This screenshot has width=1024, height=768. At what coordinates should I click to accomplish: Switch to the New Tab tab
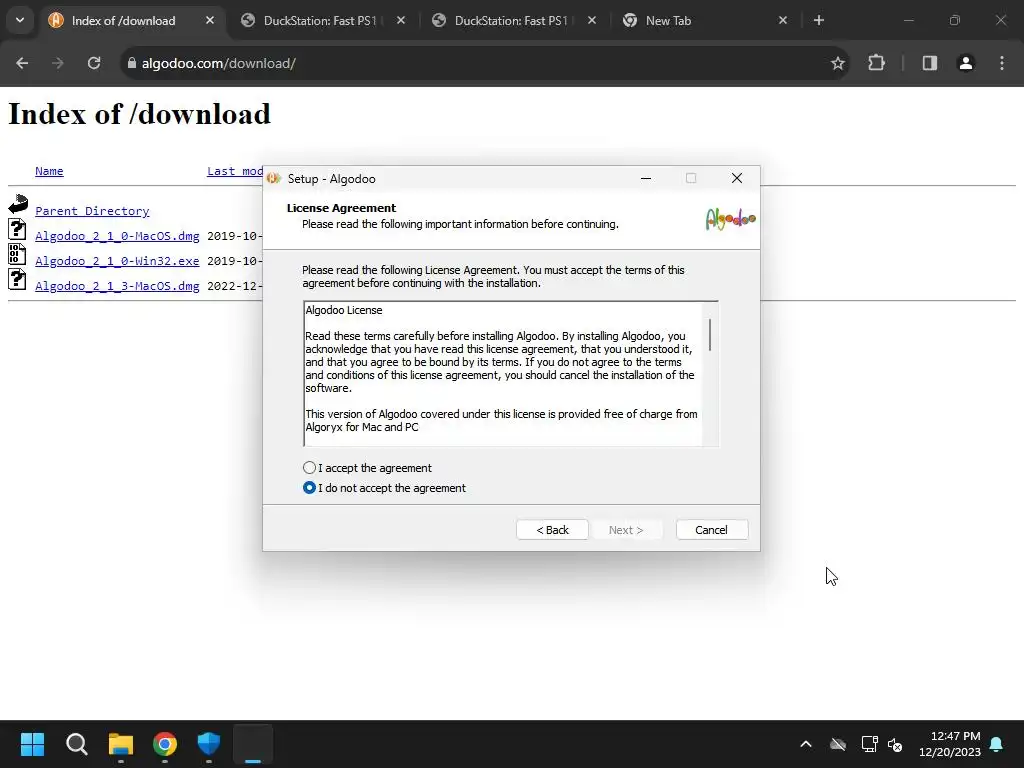668,21
